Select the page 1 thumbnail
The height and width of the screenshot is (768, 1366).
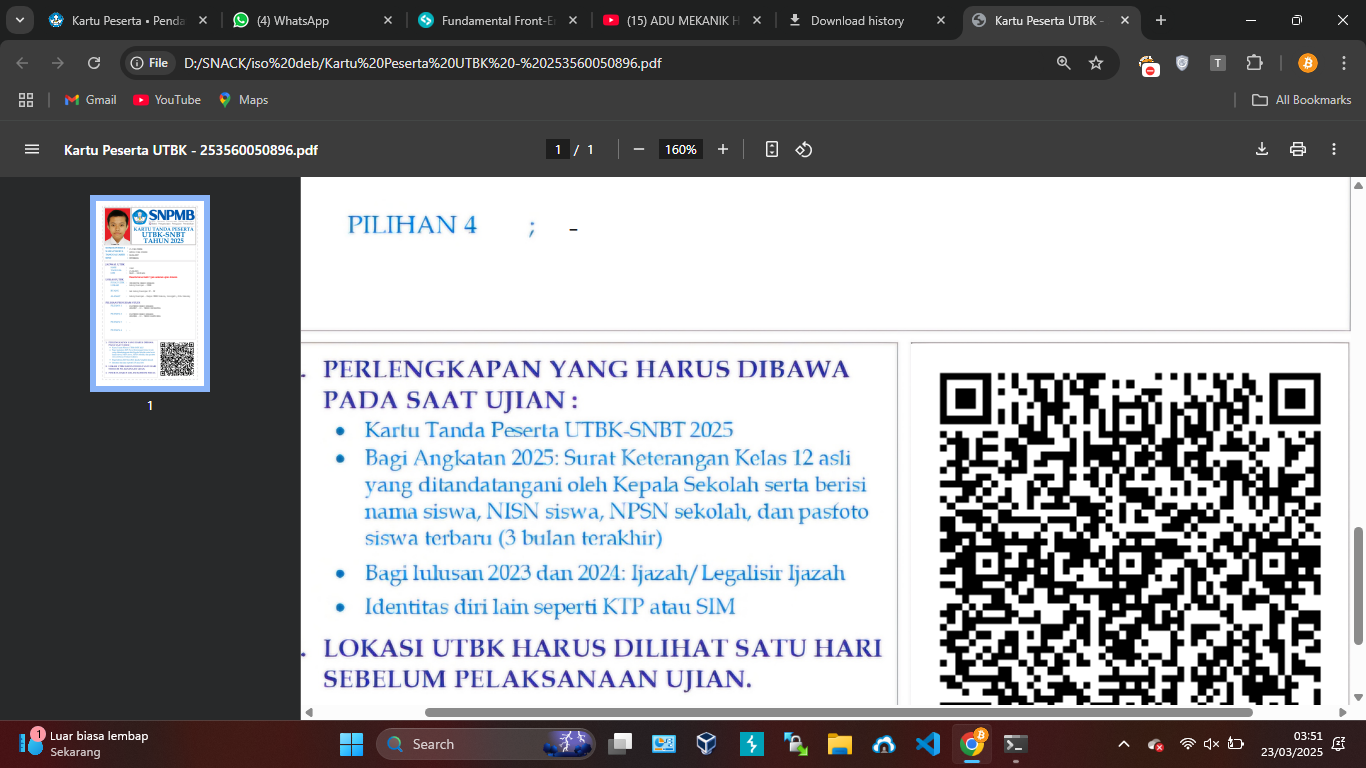pyautogui.click(x=150, y=293)
